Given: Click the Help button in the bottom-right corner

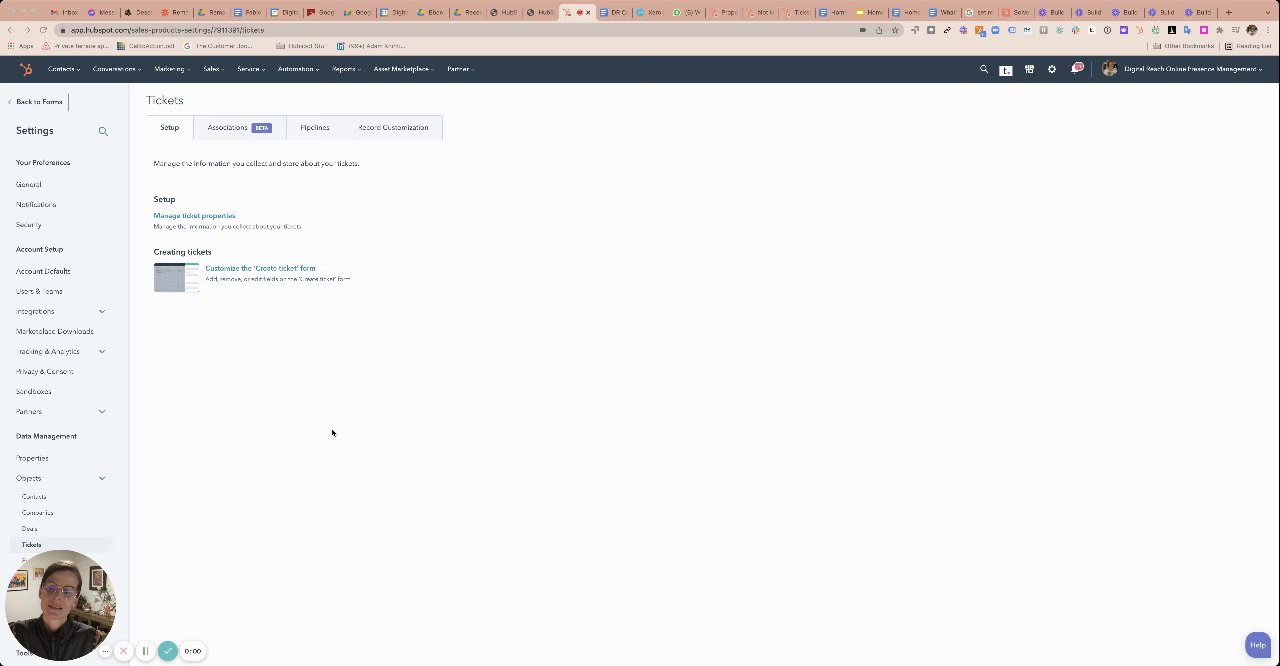Looking at the screenshot, I should tap(1257, 645).
